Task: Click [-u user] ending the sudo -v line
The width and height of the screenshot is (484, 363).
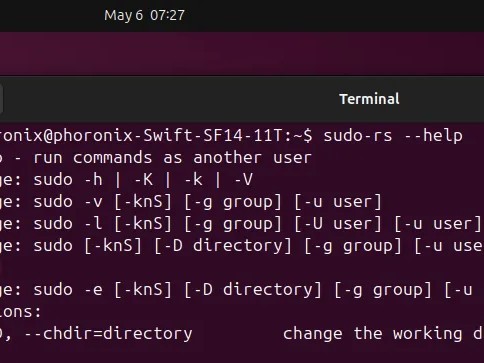Action: point(338,202)
